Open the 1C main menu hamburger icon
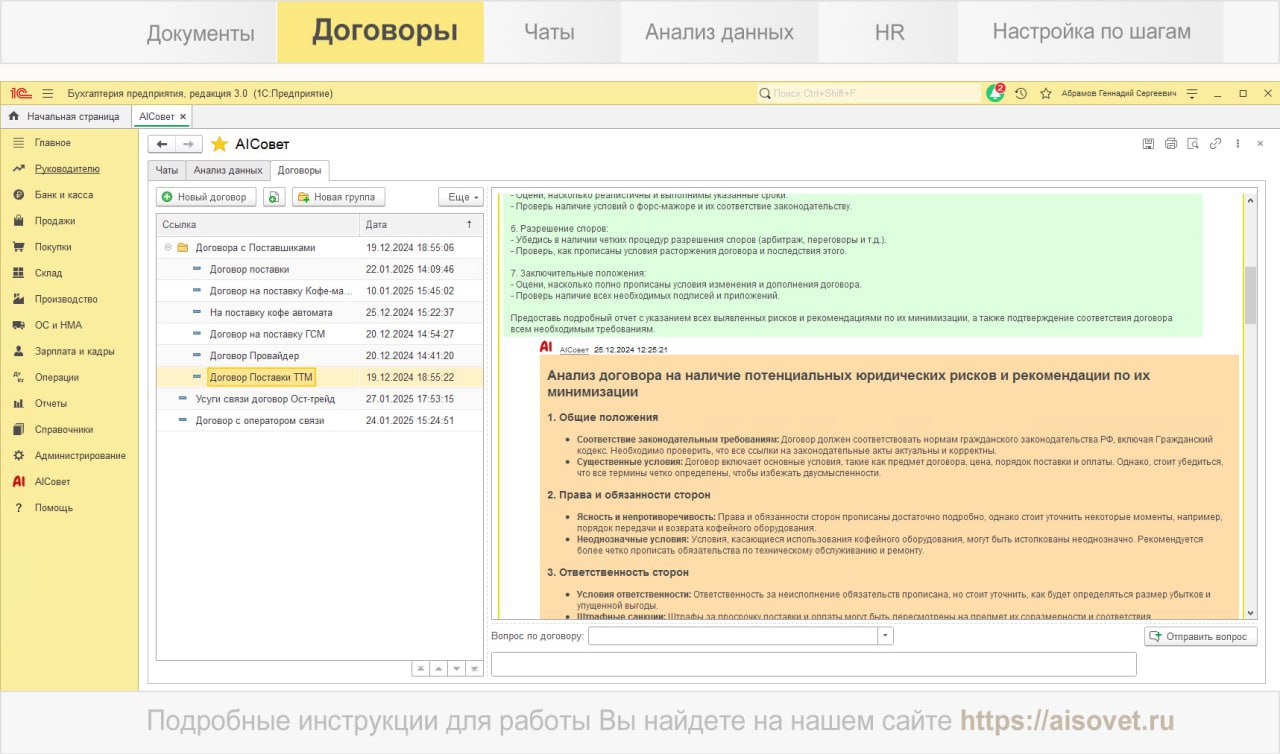Image resolution: width=1280 pixels, height=754 pixels. (47, 93)
